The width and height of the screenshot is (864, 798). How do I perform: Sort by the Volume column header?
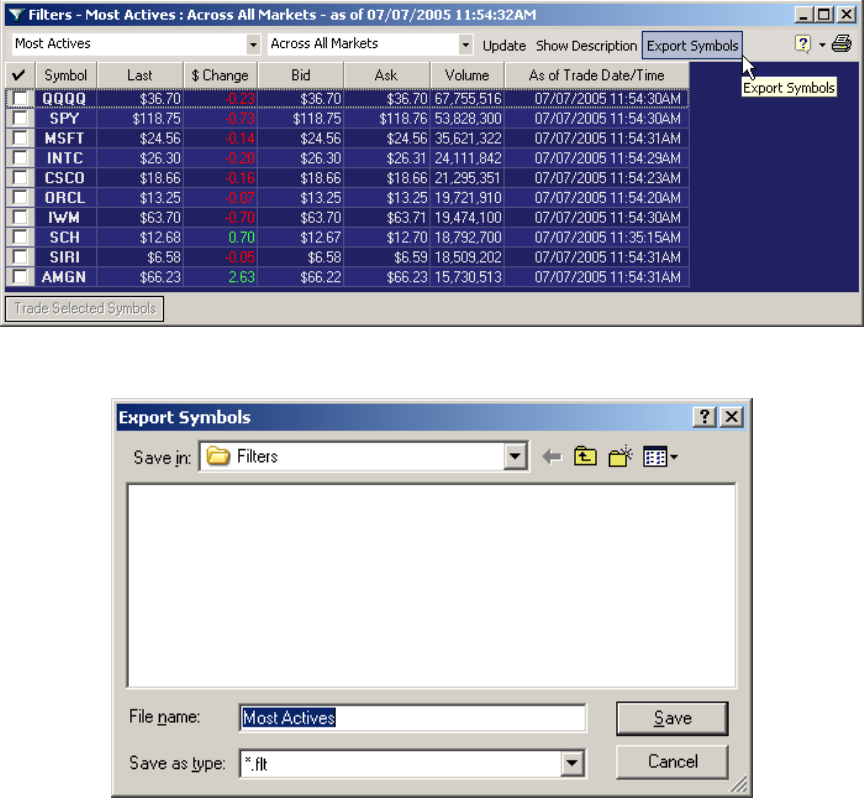[467, 75]
